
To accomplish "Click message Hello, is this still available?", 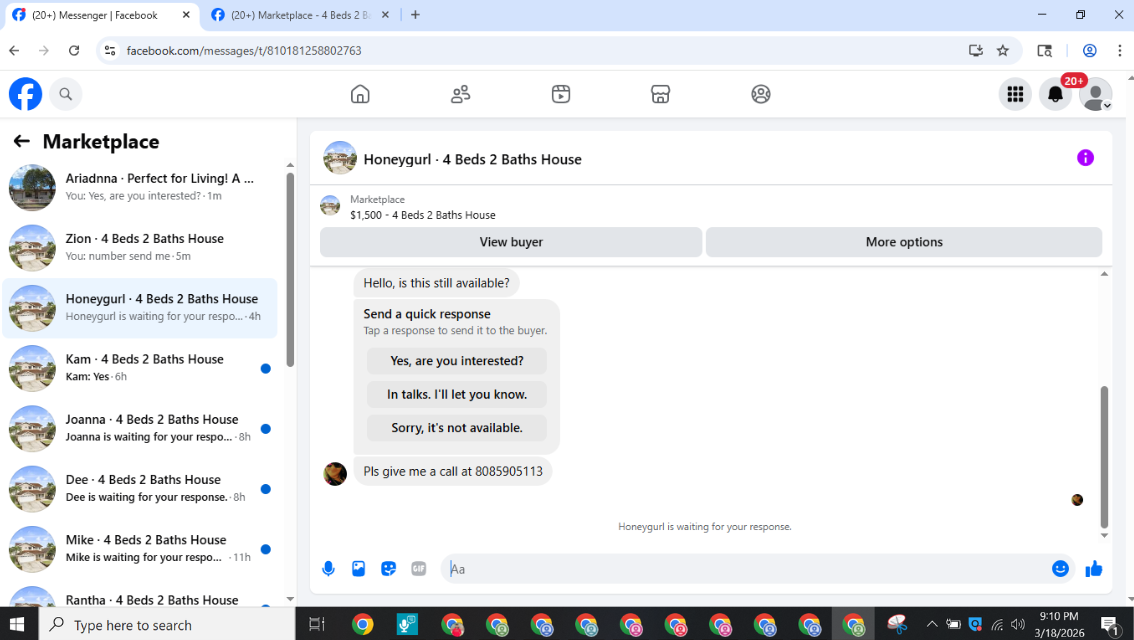I will coord(436,283).
